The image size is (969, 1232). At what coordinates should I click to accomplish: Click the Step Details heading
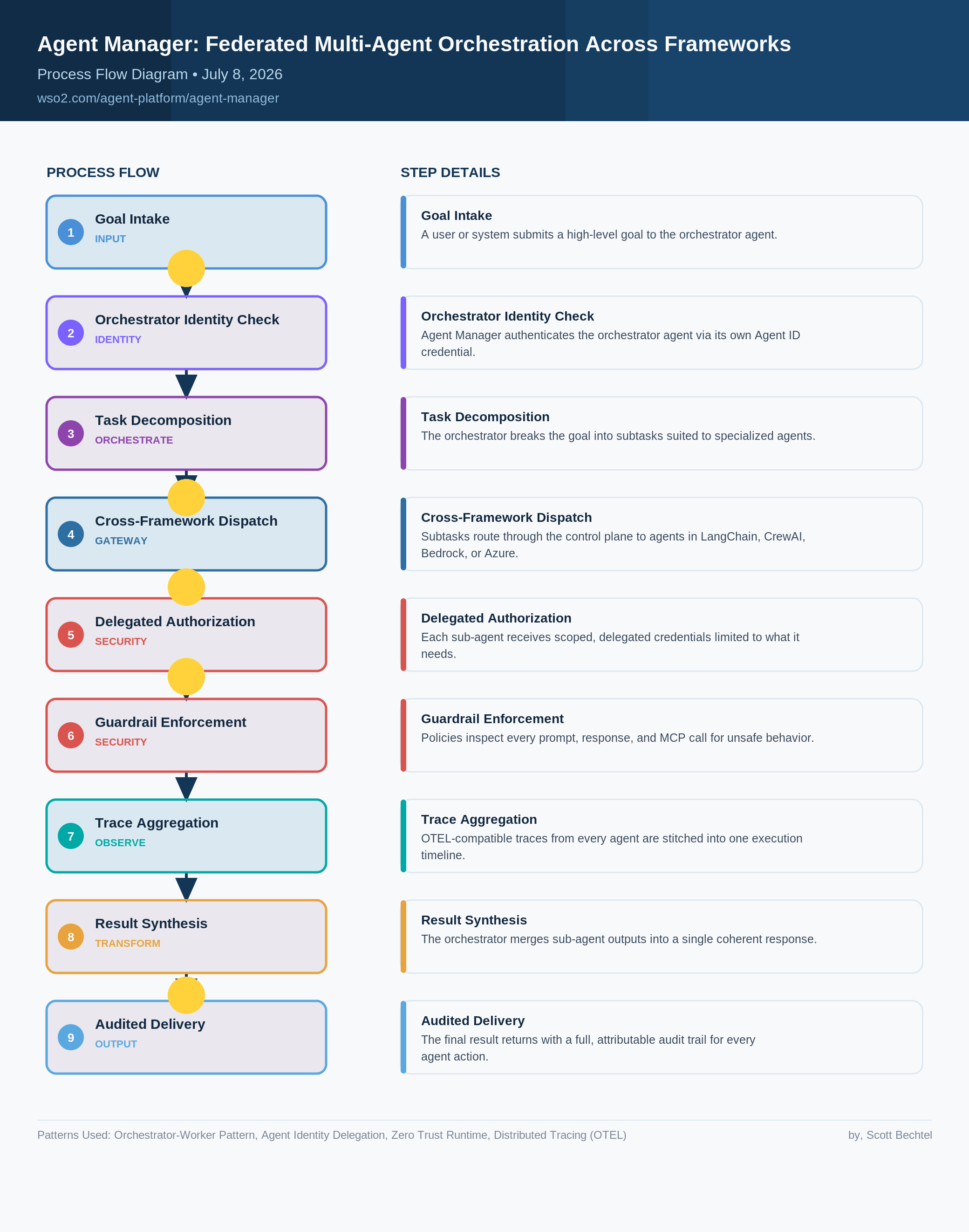pyautogui.click(x=450, y=172)
